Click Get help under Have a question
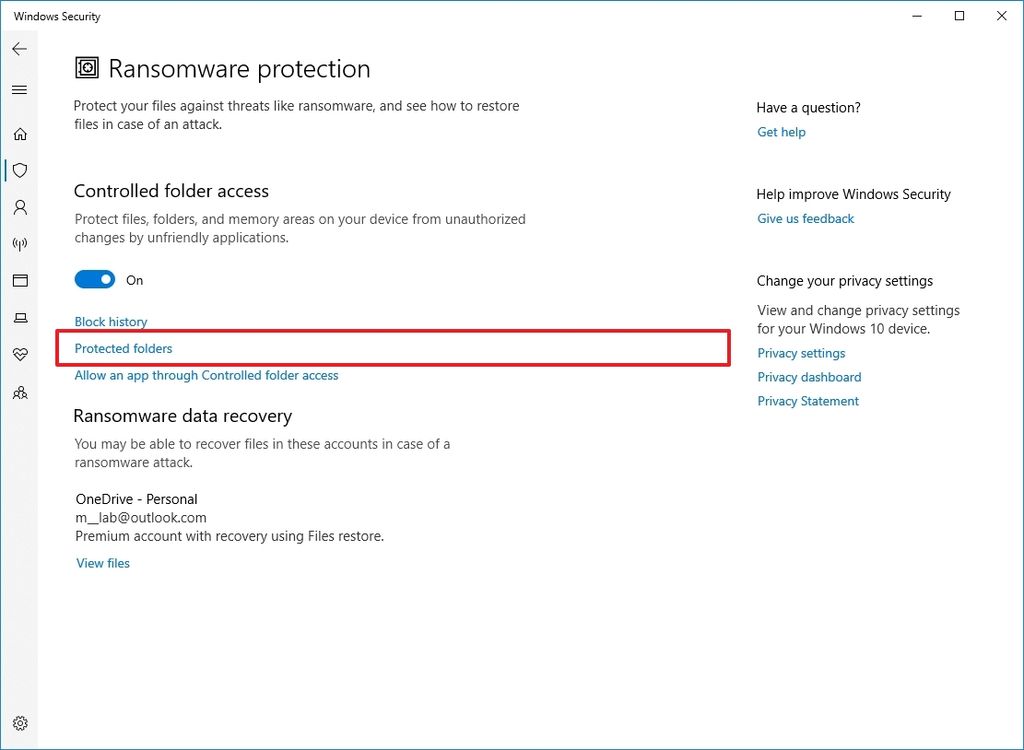 click(x=781, y=131)
